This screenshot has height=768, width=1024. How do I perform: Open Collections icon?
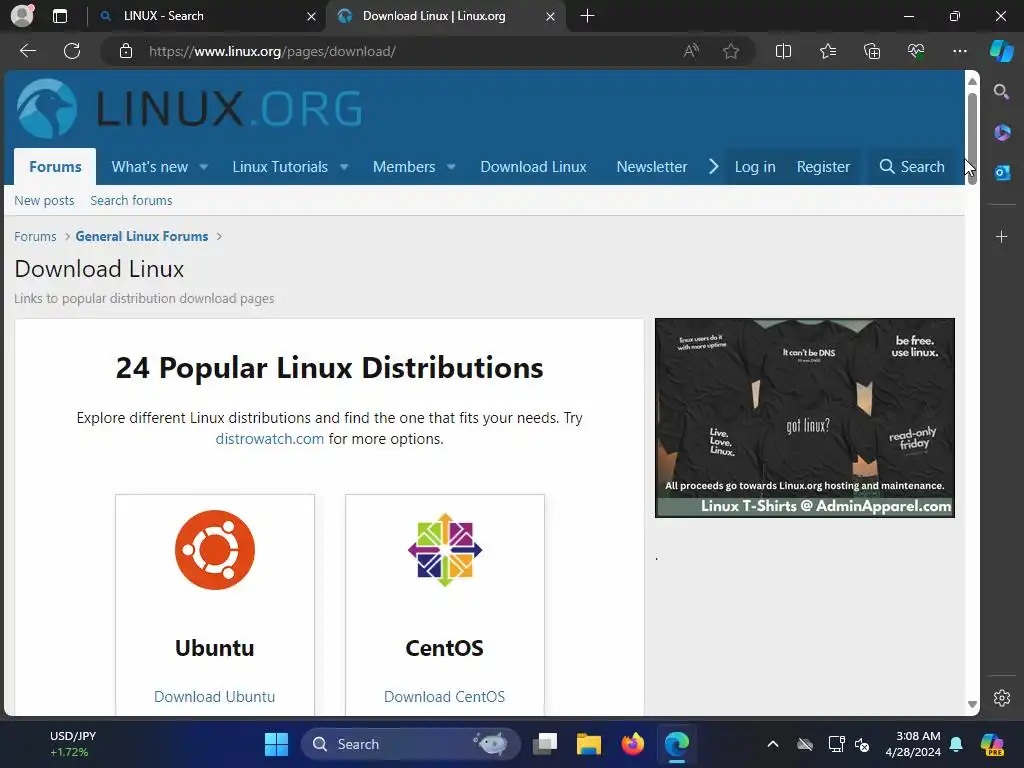click(x=872, y=51)
